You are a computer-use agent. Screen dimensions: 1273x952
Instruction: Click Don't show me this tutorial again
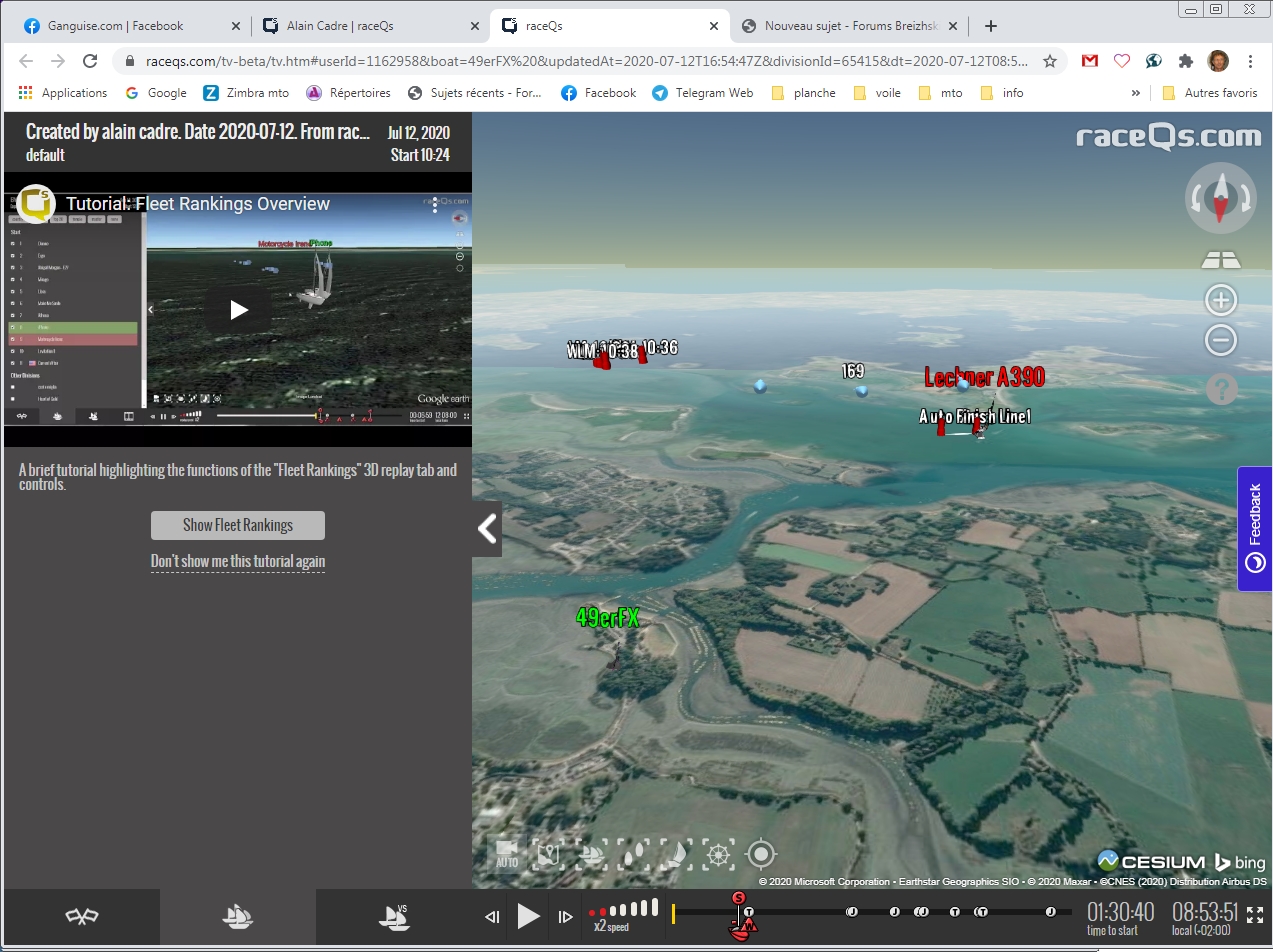[238, 561]
